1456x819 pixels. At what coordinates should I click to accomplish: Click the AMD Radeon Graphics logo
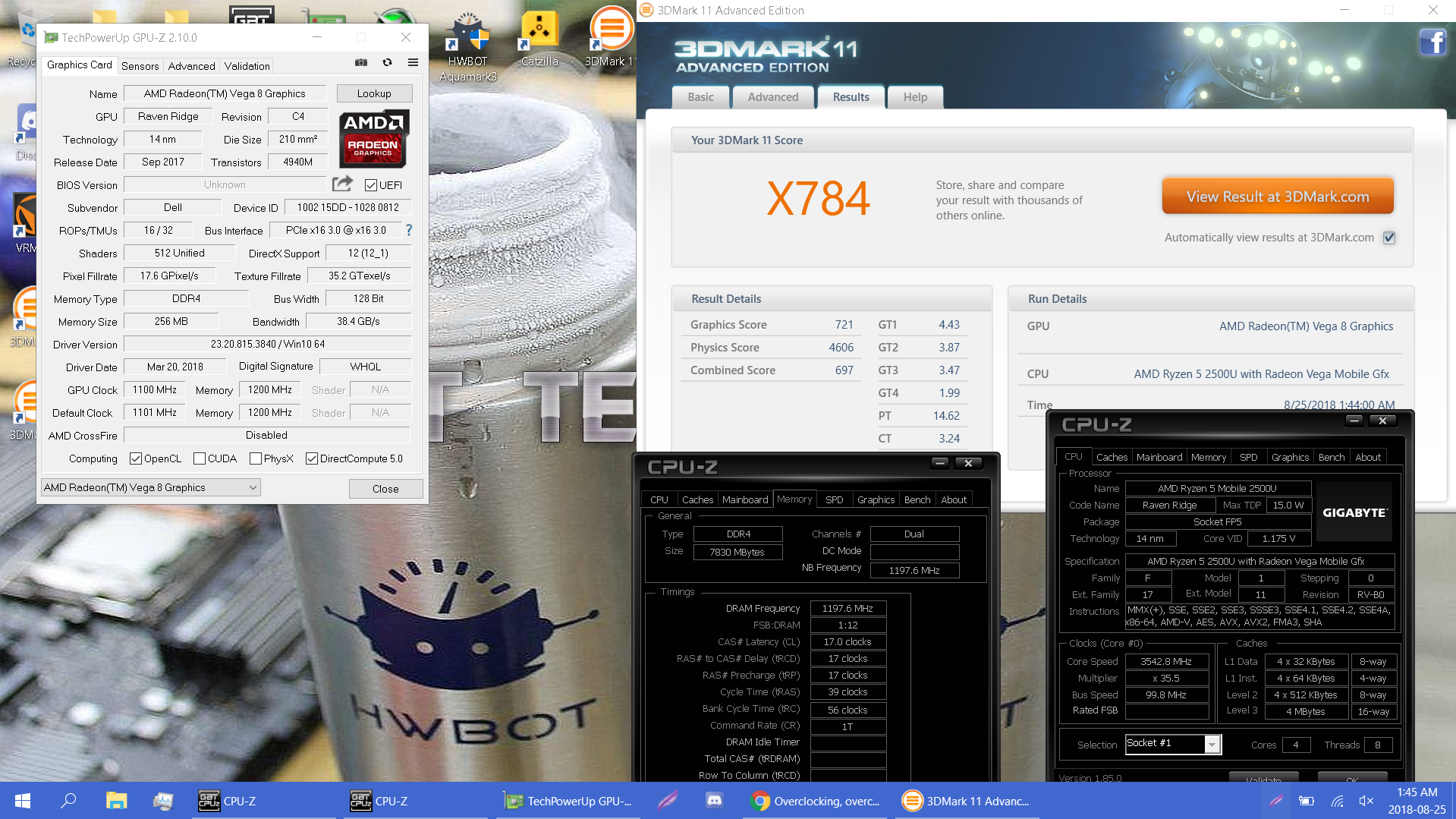[x=374, y=138]
